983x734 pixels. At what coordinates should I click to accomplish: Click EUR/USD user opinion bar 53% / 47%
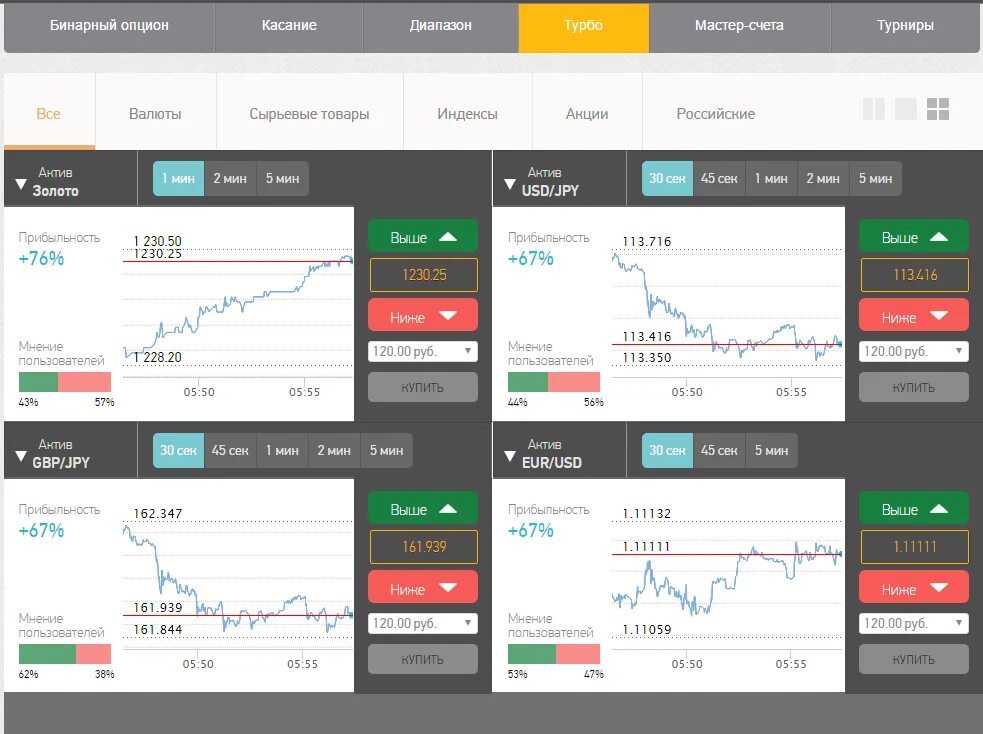tap(554, 654)
